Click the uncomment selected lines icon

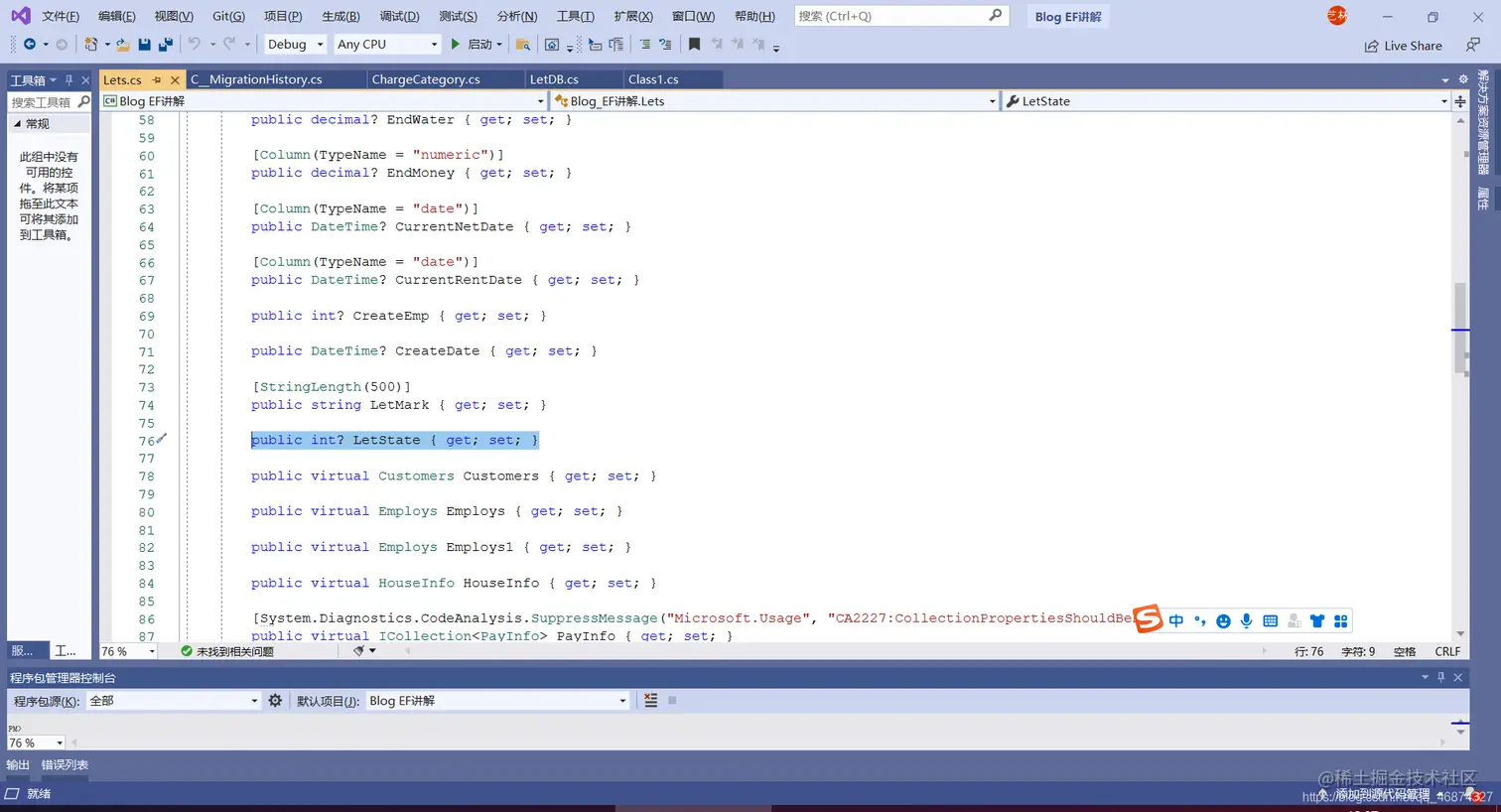pos(665,44)
